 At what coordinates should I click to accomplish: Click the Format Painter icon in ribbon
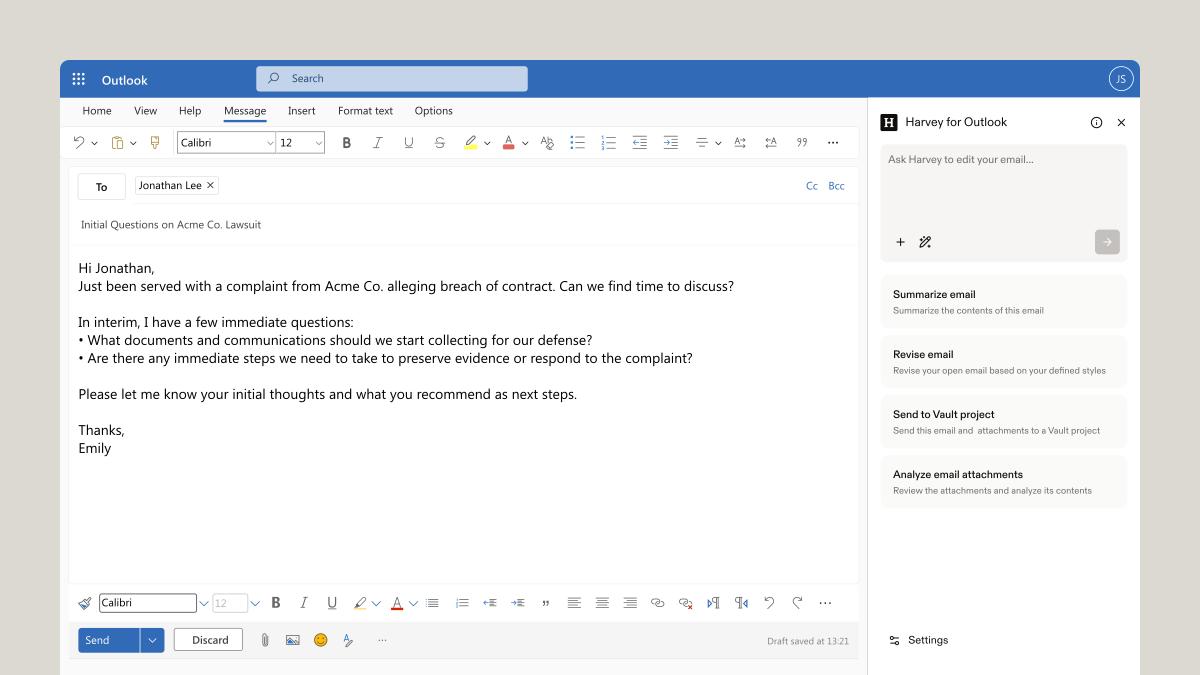click(154, 143)
